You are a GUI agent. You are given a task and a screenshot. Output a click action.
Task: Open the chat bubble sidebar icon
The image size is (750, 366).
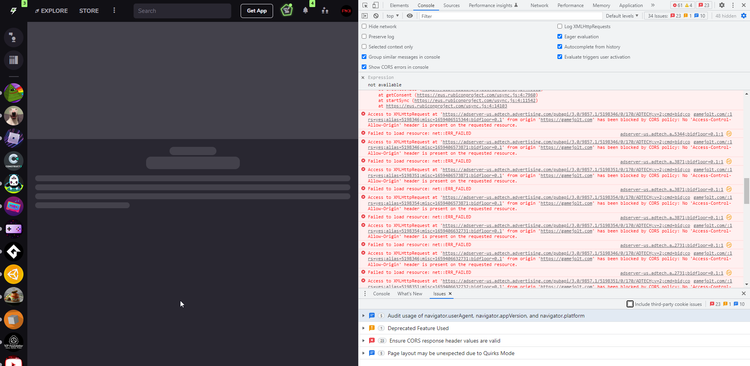[13, 37]
